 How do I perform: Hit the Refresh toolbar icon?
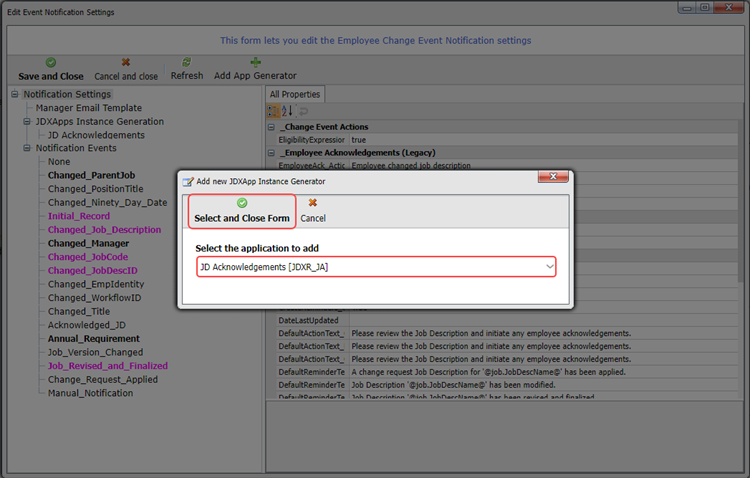[x=186, y=62]
